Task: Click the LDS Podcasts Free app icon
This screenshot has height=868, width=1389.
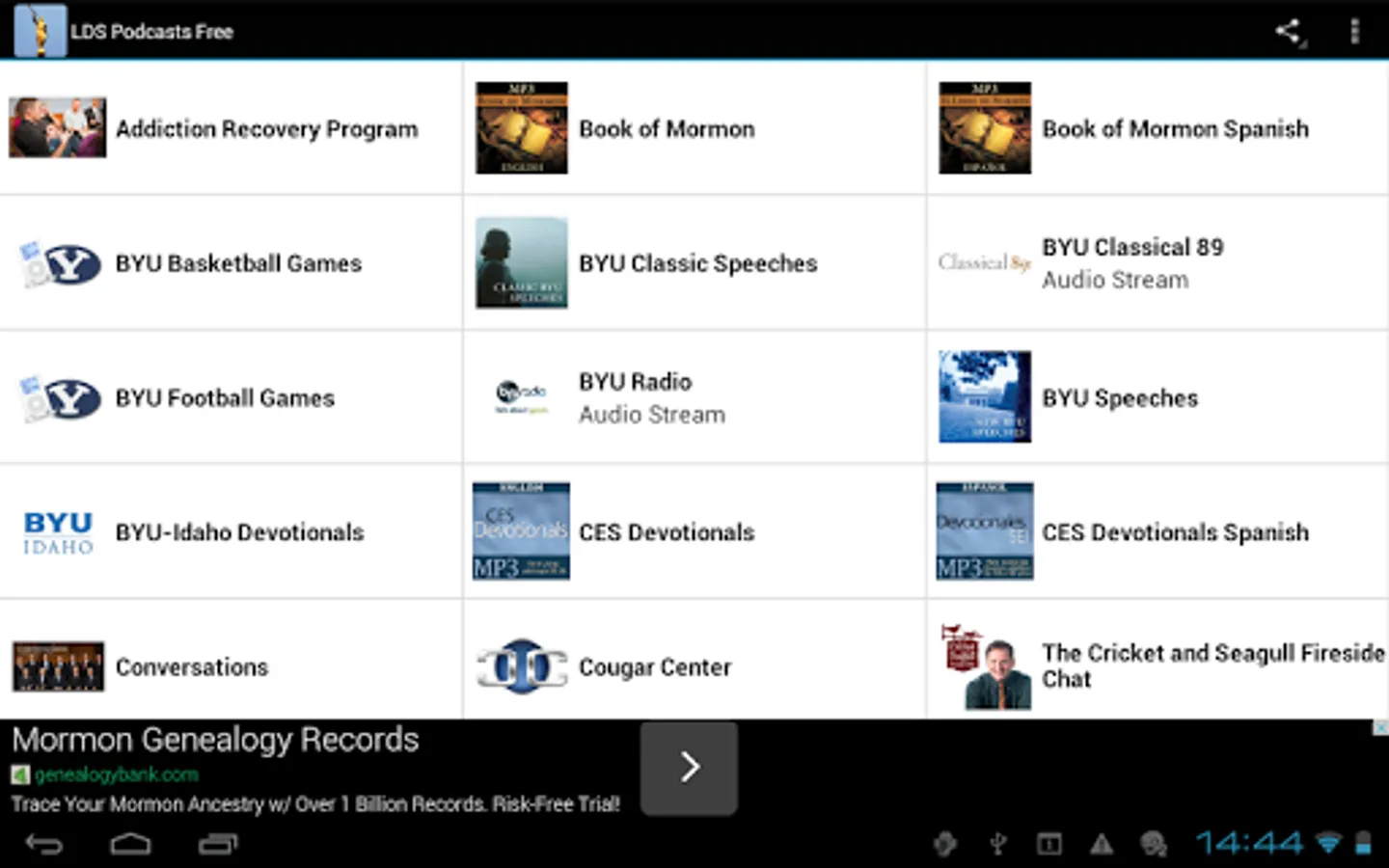Action: 41,31
